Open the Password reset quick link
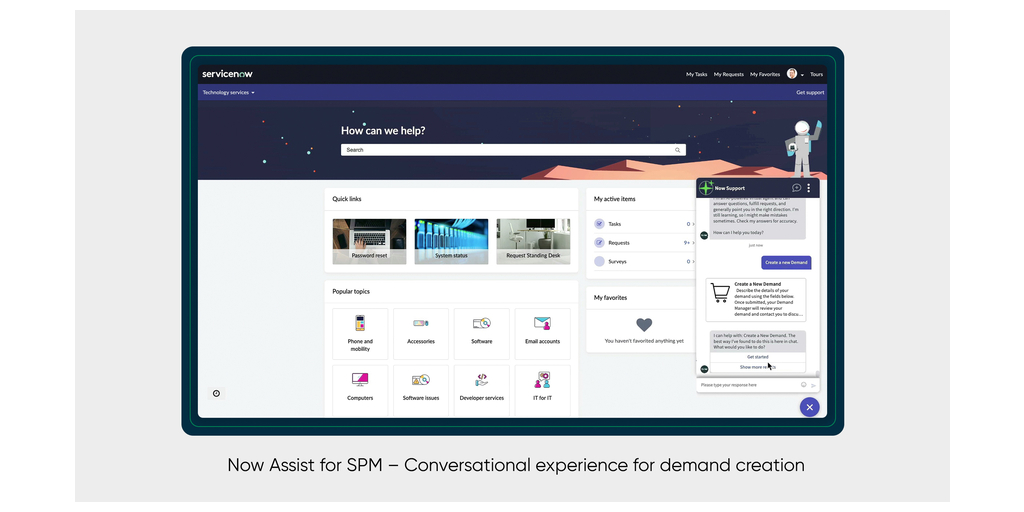Image resolution: width=1024 pixels, height=512 pixels. 369,241
